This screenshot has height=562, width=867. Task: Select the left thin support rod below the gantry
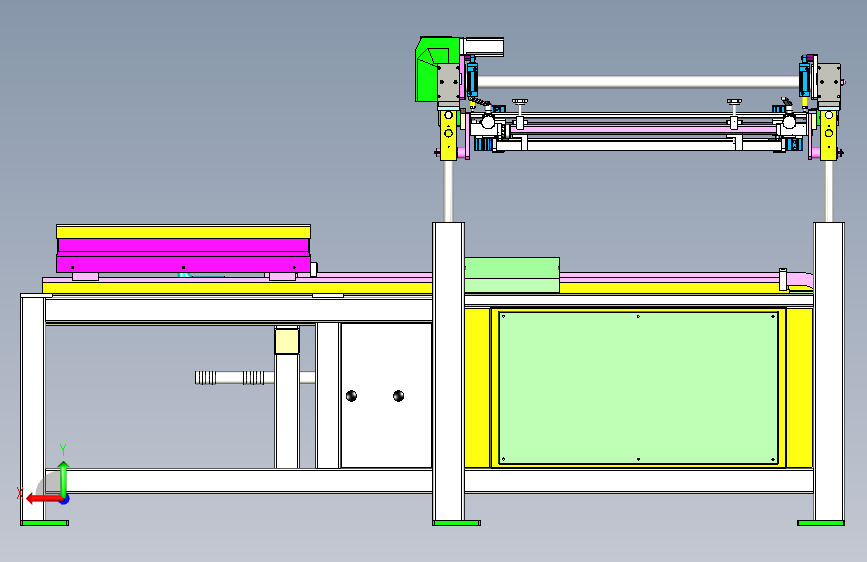click(x=448, y=191)
